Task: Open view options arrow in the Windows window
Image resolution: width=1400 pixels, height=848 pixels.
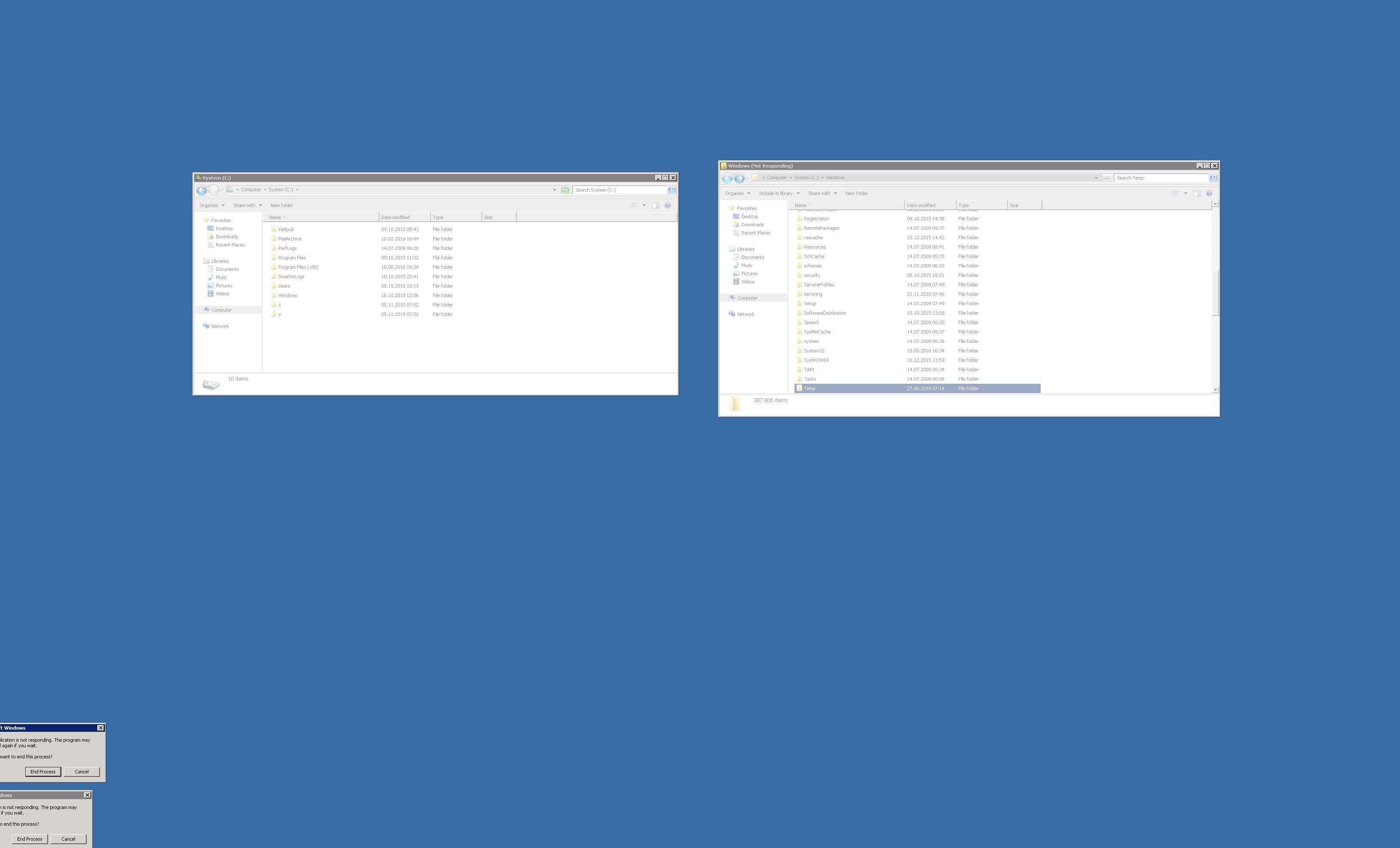Action: [1185, 194]
